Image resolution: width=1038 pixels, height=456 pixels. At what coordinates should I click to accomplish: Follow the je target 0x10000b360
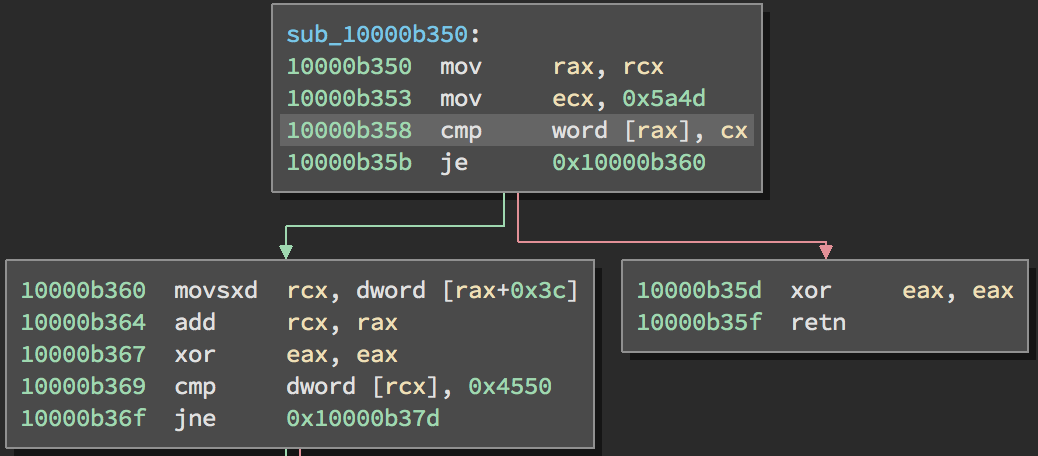pos(628,163)
